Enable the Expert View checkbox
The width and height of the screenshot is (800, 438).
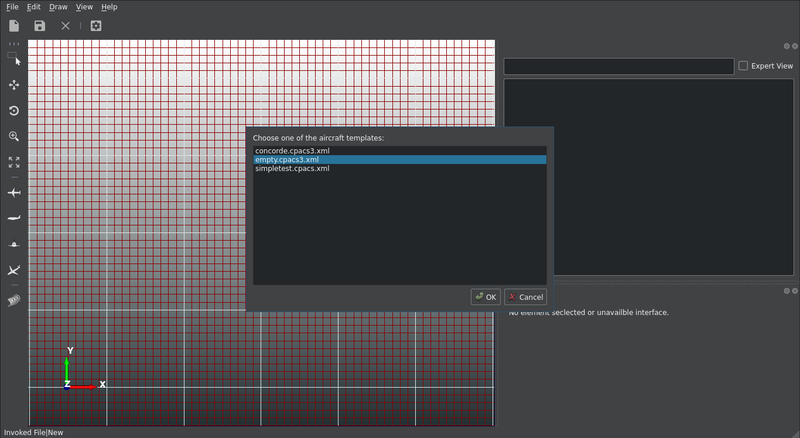click(743, 66)
